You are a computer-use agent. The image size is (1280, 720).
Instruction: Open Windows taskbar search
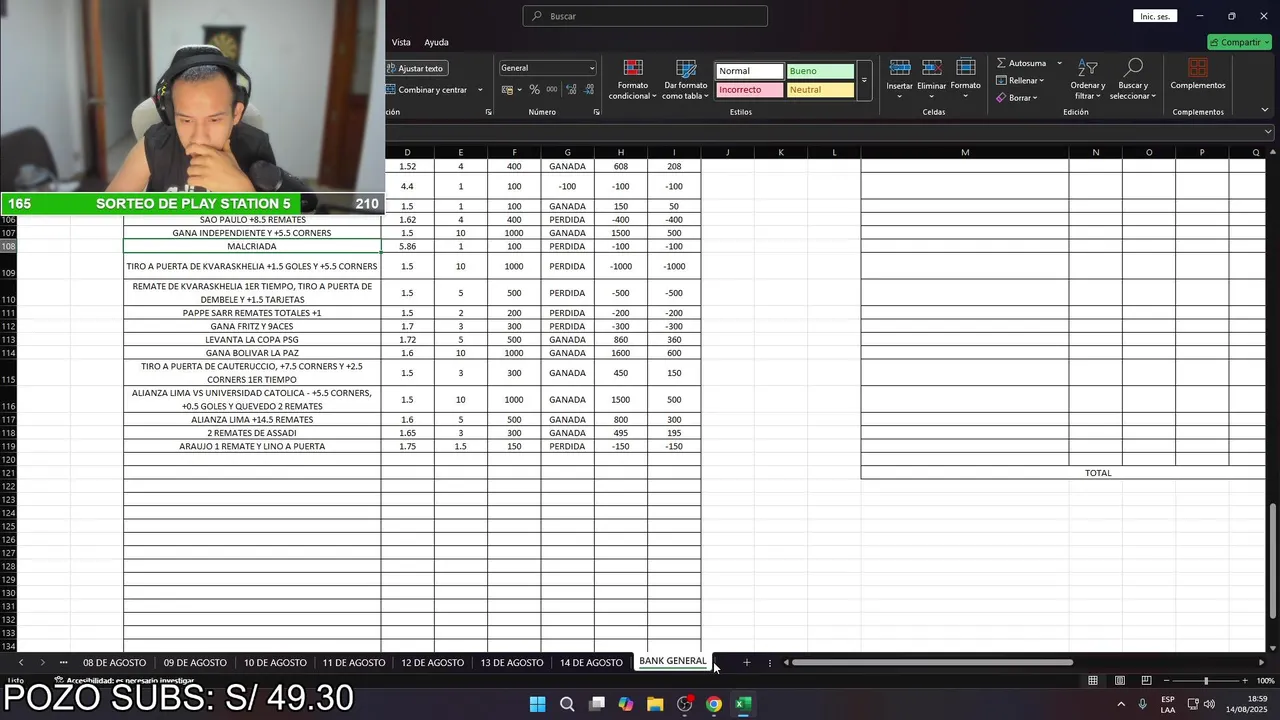pos(567,704)
